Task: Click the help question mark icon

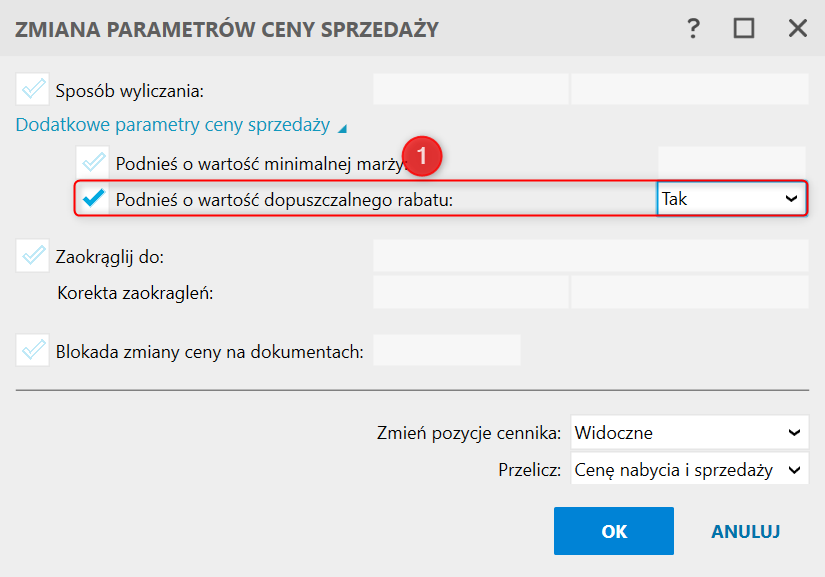Action: 693,29
